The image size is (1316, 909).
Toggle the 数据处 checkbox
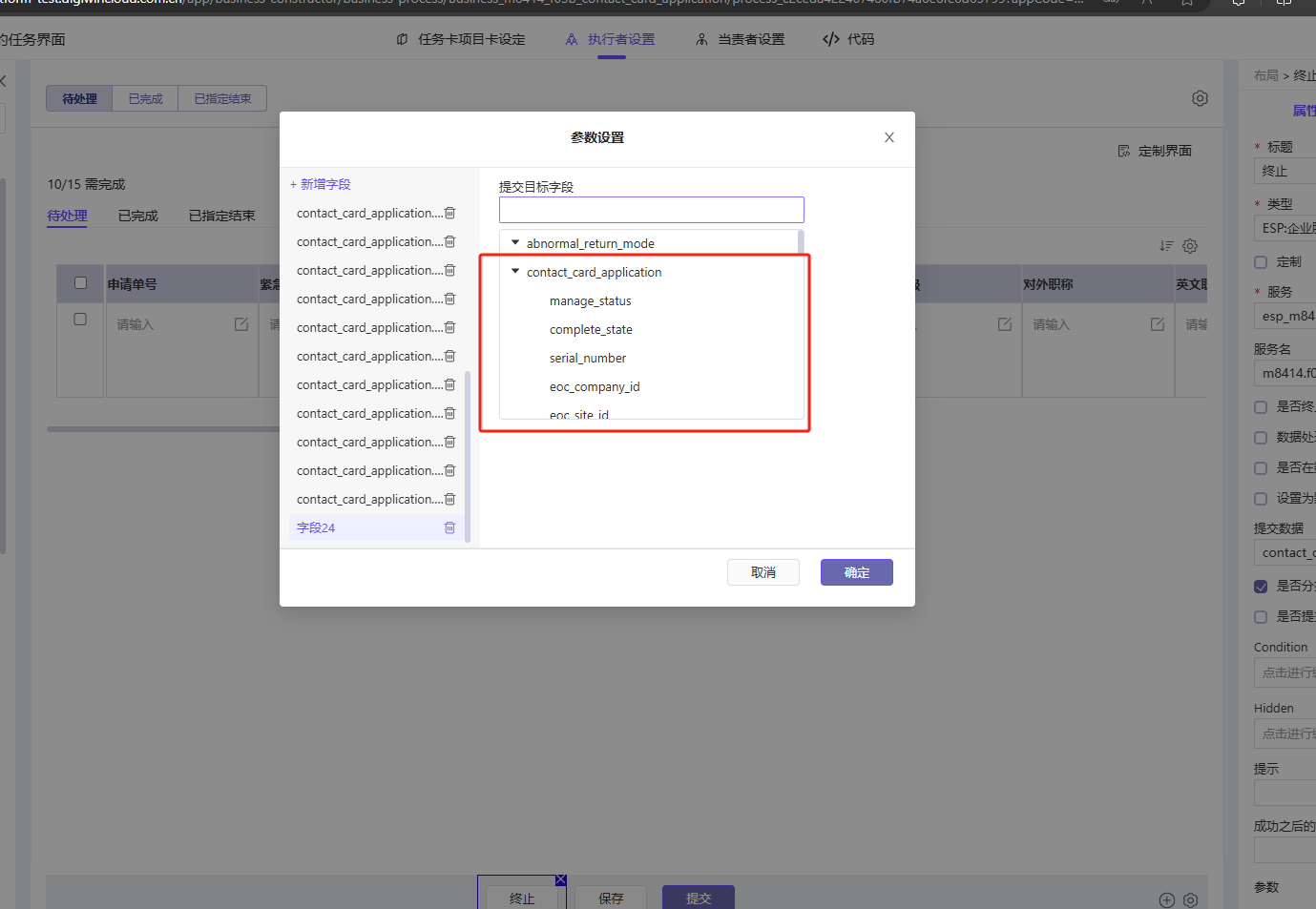point(1261,438)
